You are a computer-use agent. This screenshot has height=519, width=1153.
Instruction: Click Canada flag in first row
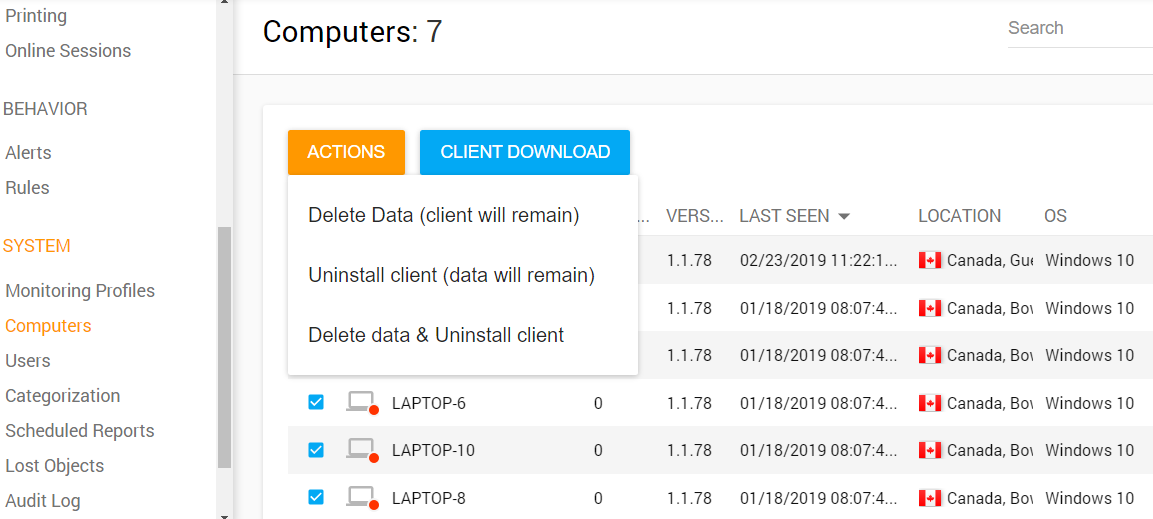930,260
